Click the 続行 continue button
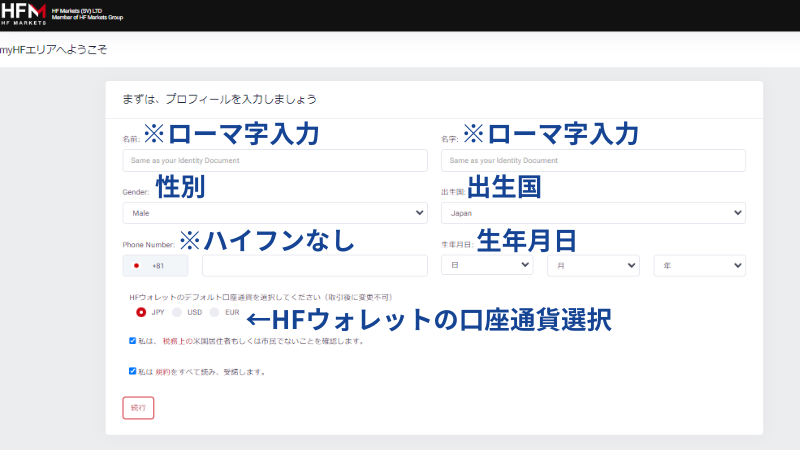Image resolution: width=800 pixels, height=450 pixels. 138,407
